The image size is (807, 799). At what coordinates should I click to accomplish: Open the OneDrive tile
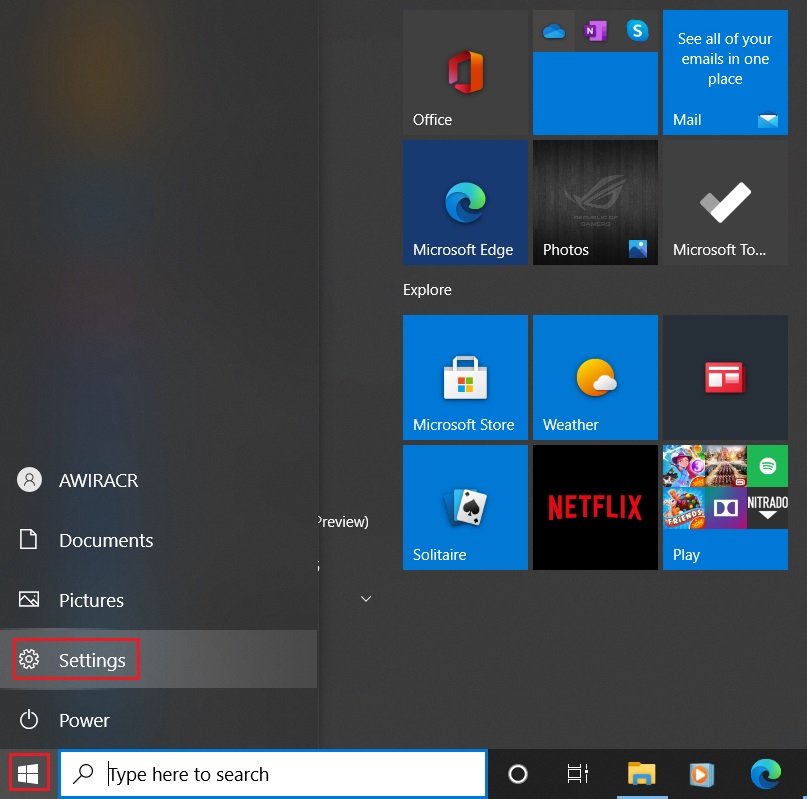click(554, 31)
